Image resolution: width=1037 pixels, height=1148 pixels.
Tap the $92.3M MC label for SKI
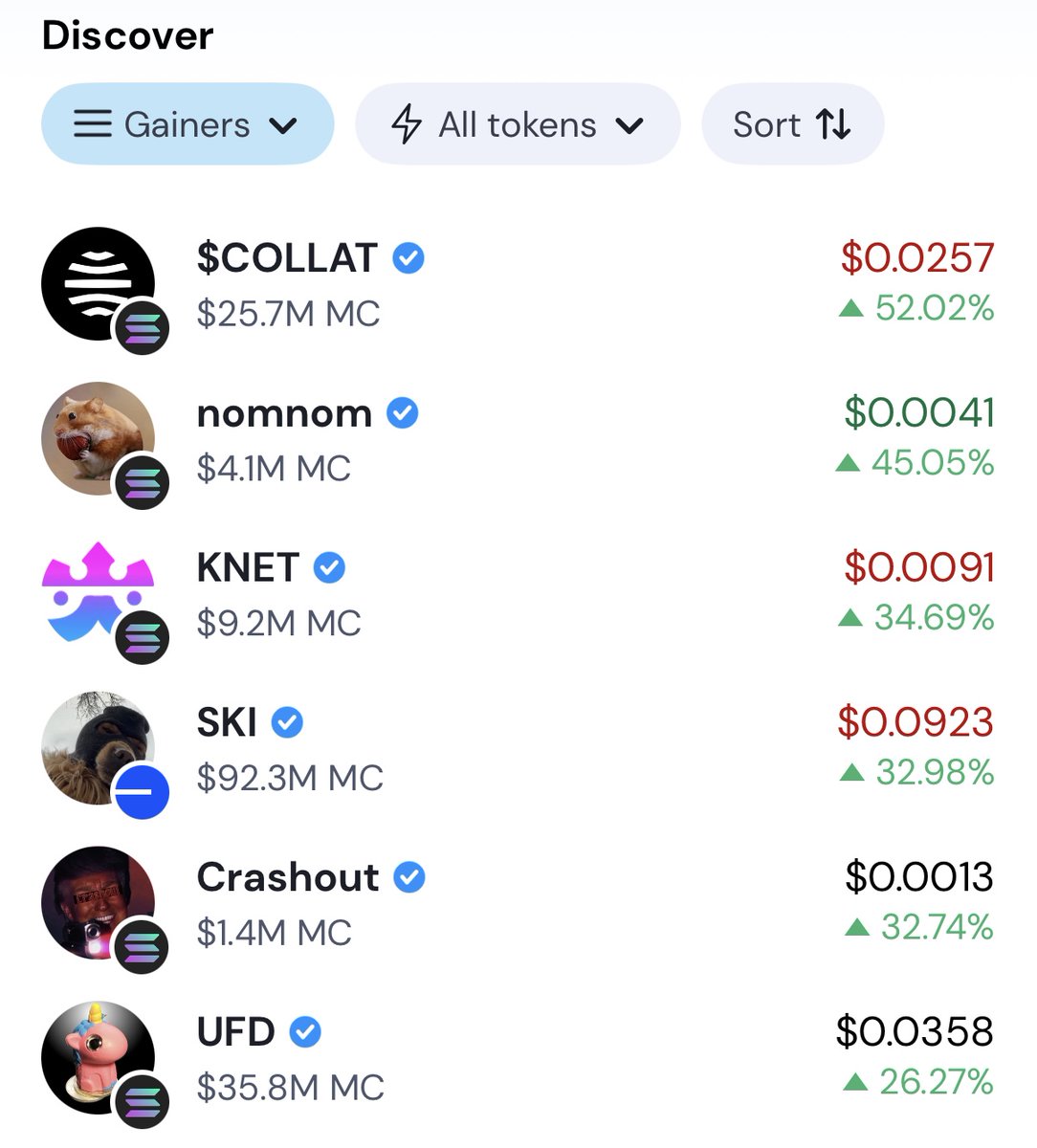290,778
